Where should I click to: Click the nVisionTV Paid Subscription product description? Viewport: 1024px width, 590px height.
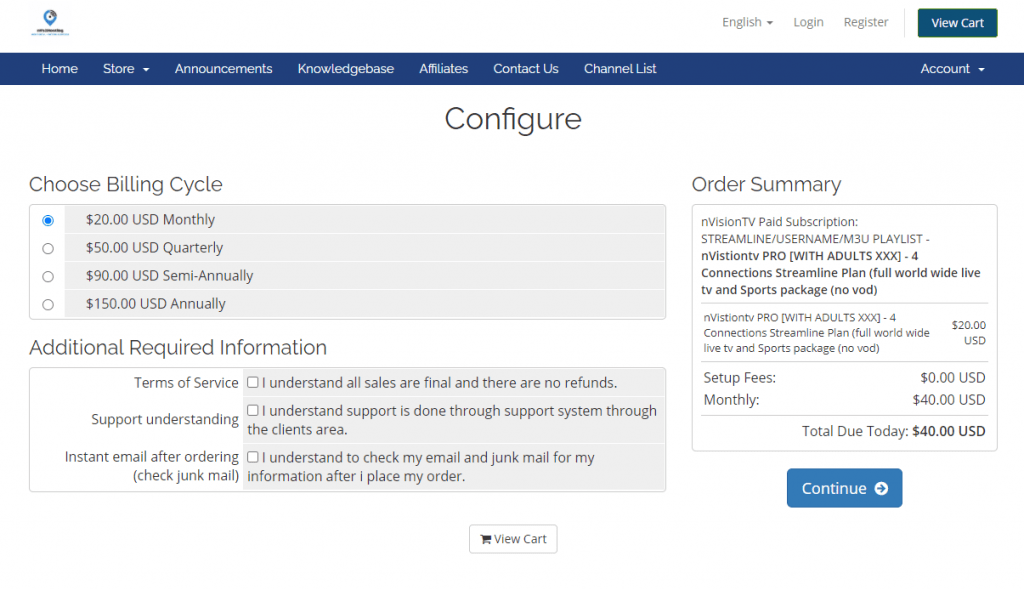coord(843,255)
